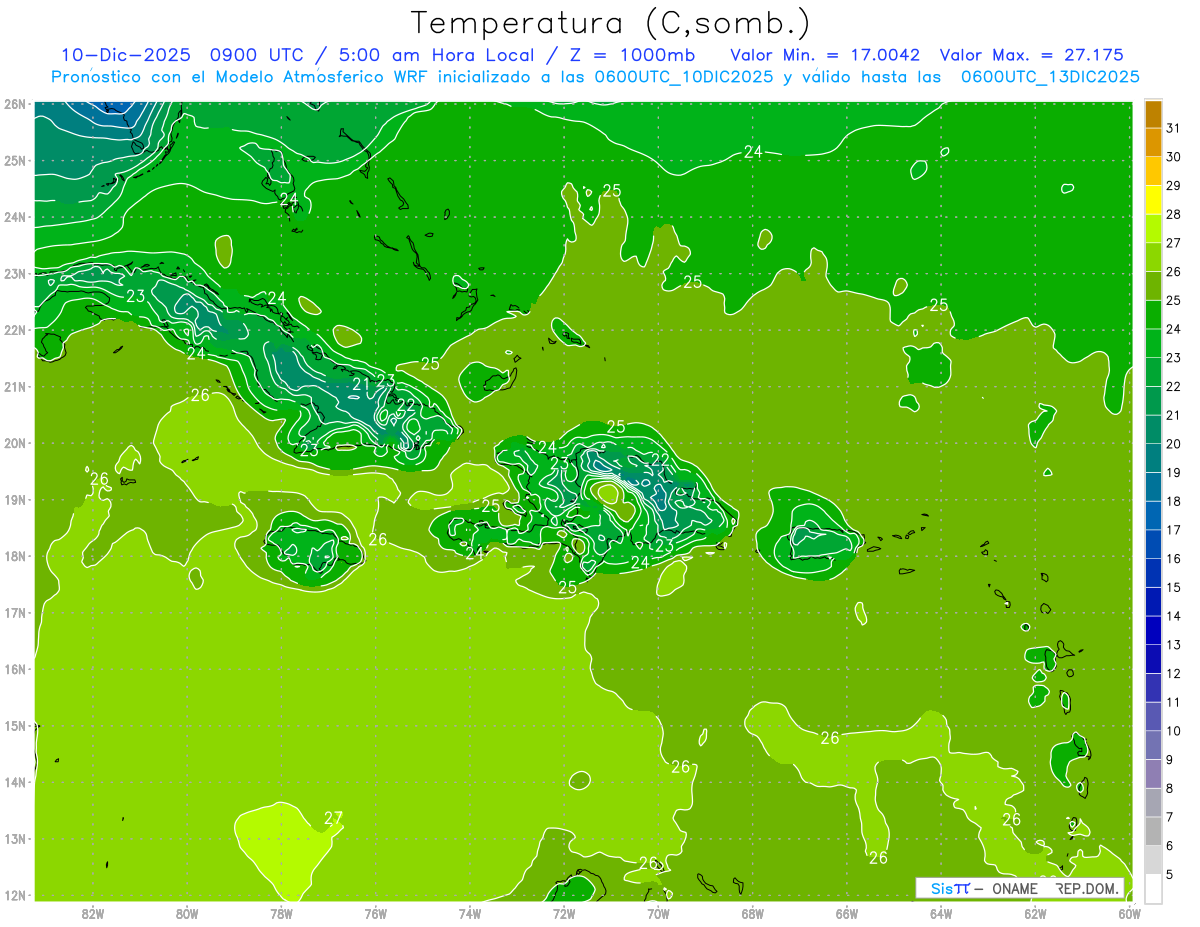1200x927 pixels.
Task: Click the SisTT ONAME REP.DOM. logo box
Action: click(1020, 888)
